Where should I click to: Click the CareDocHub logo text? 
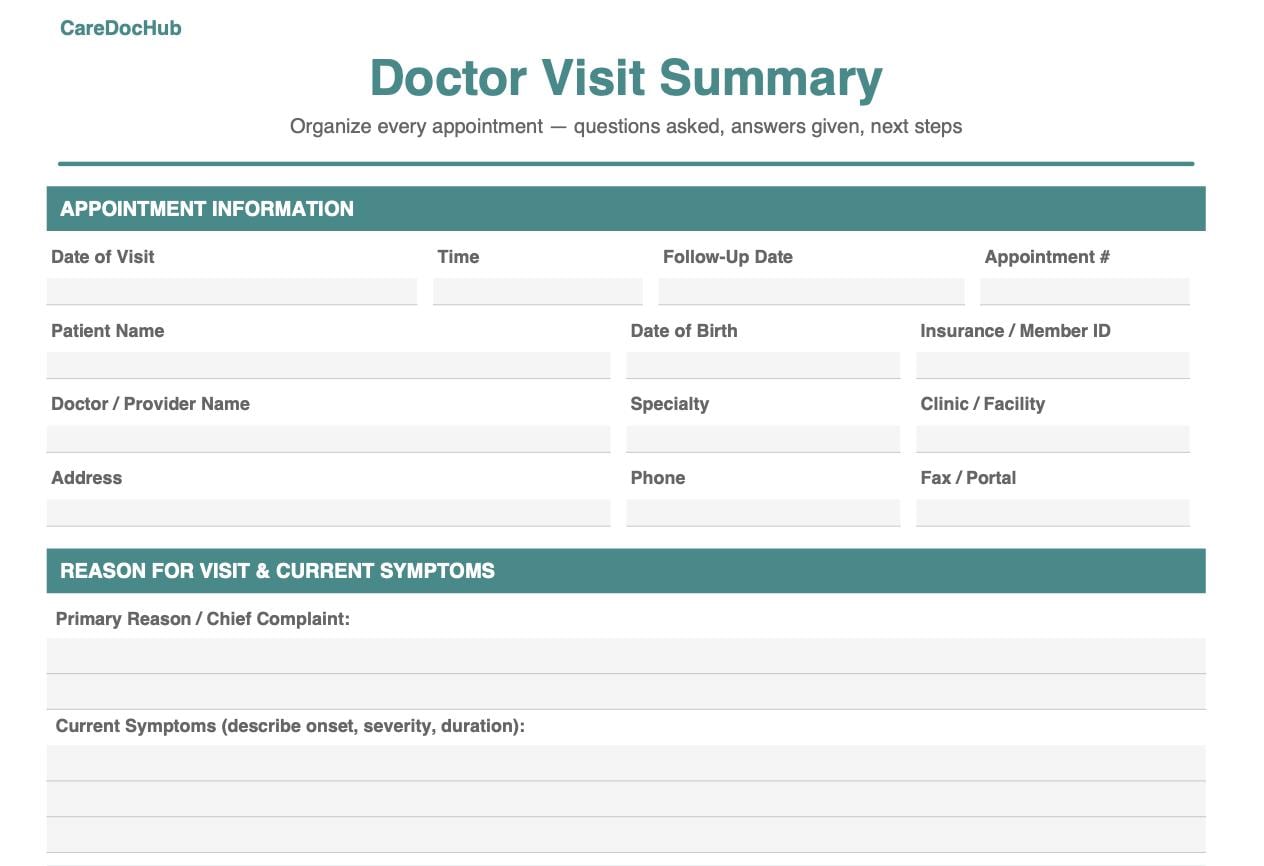point(121,28)
